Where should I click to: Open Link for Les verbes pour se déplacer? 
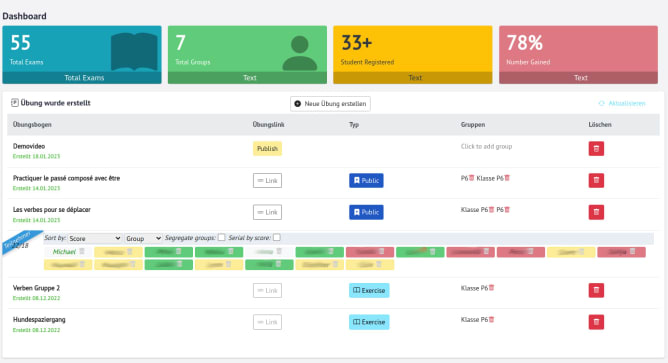pos(267,212)
